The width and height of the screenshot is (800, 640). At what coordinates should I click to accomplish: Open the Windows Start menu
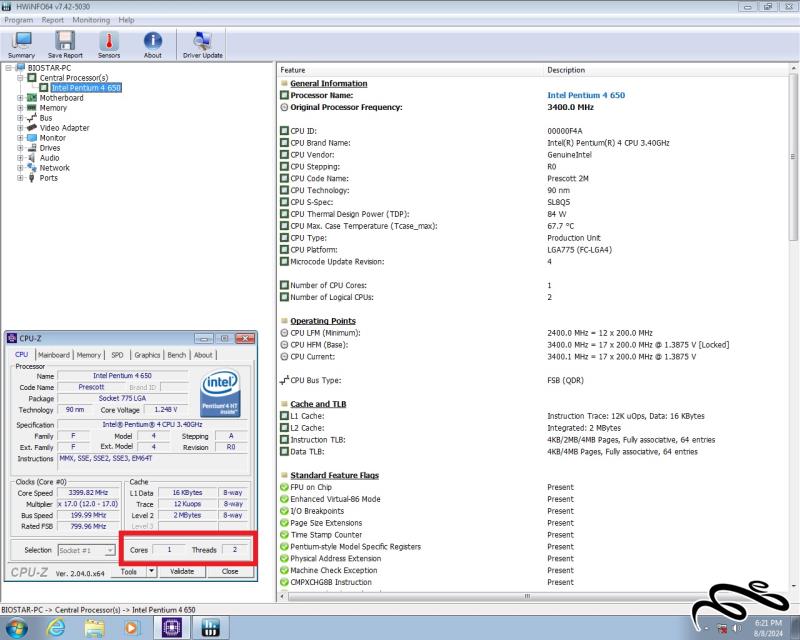(x=15, y=627)
